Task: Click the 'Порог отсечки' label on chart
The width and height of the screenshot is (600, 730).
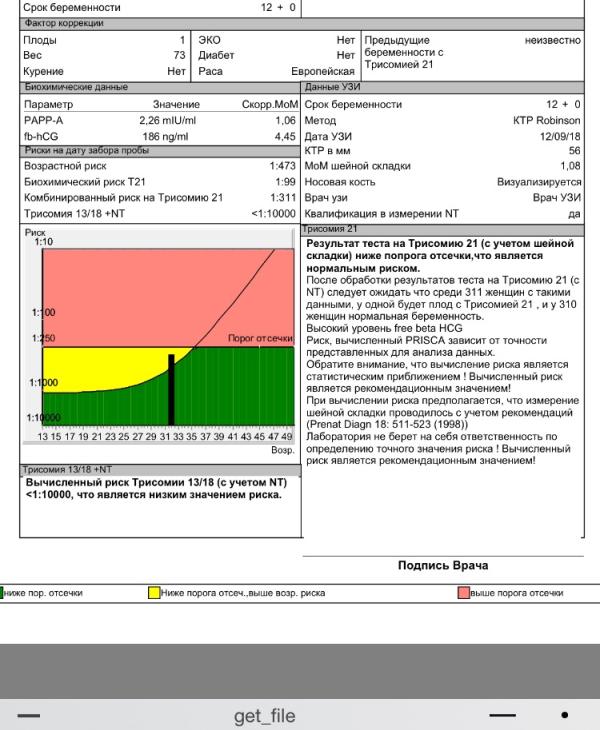Action: pos(260,339)
